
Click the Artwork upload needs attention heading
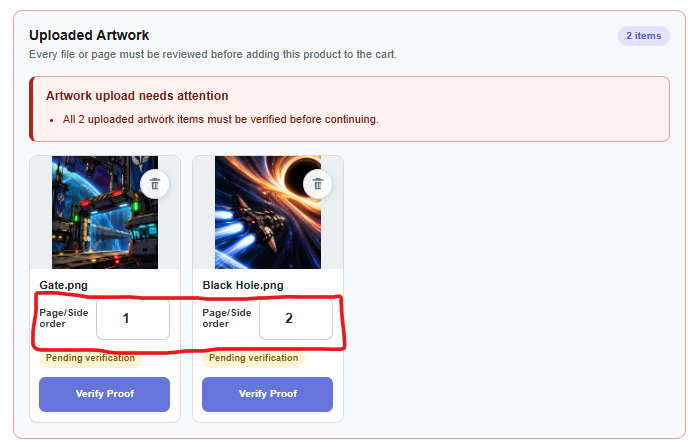click(x=137, y=96)
